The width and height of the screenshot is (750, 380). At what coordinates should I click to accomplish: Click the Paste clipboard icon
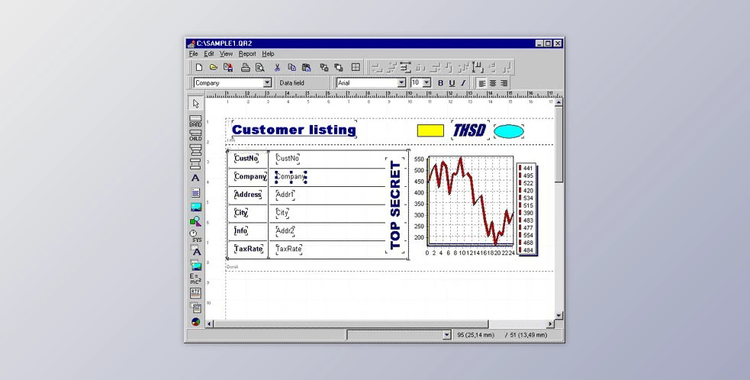point(306,67)
